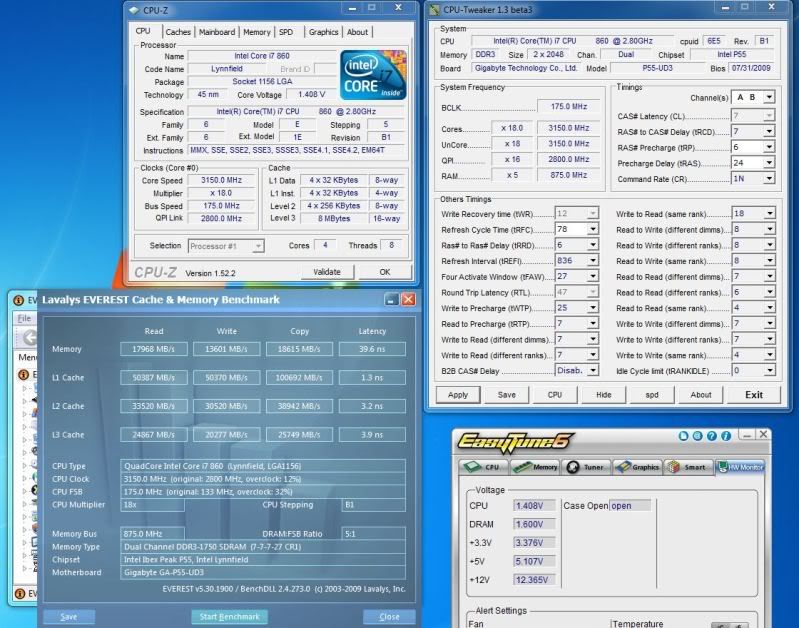Click the L3 Cache Copy value 25749 MB/s

click(299, 435)
